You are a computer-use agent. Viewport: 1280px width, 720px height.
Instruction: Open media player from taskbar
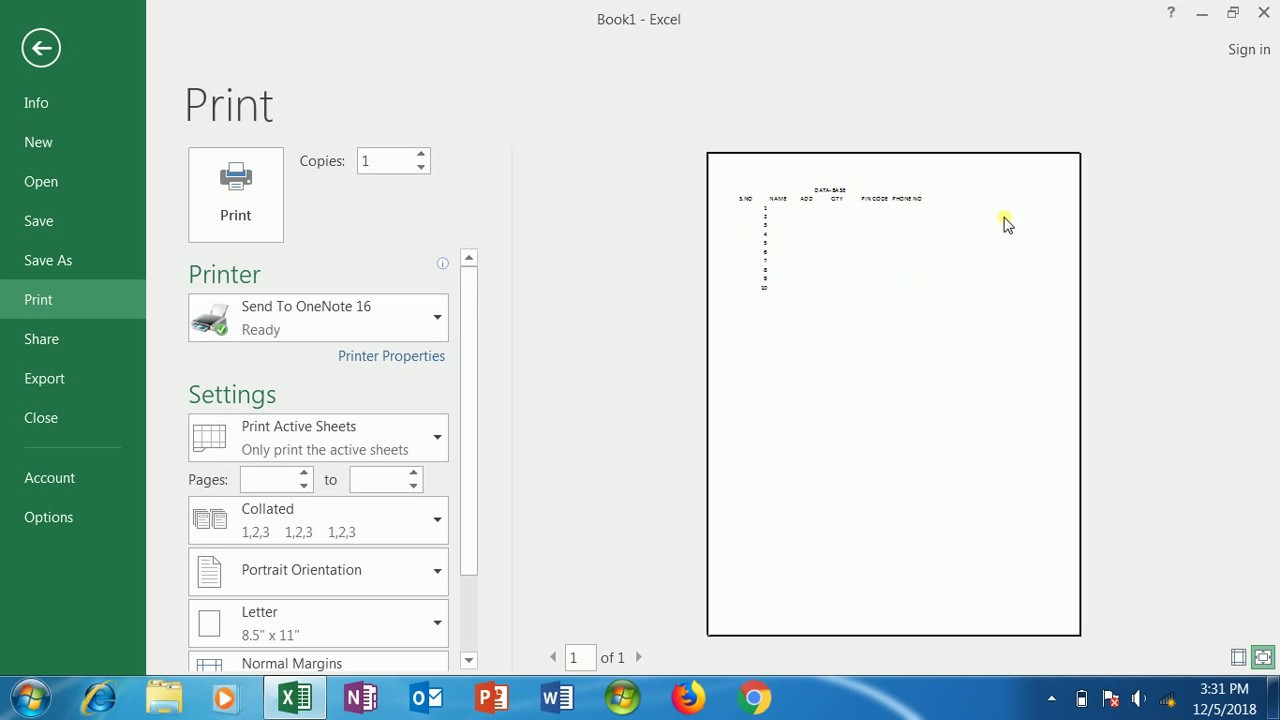224,697
